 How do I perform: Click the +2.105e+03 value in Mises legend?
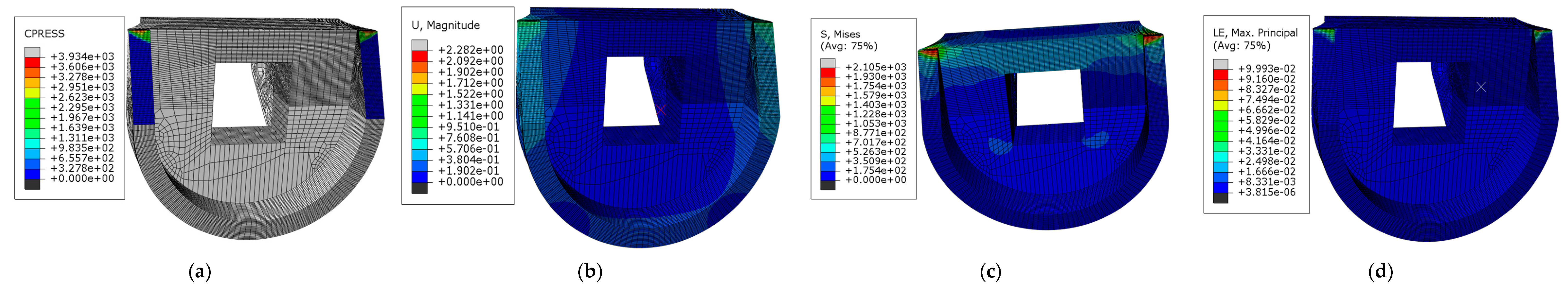pyautogui.click(x=875, y=68)
